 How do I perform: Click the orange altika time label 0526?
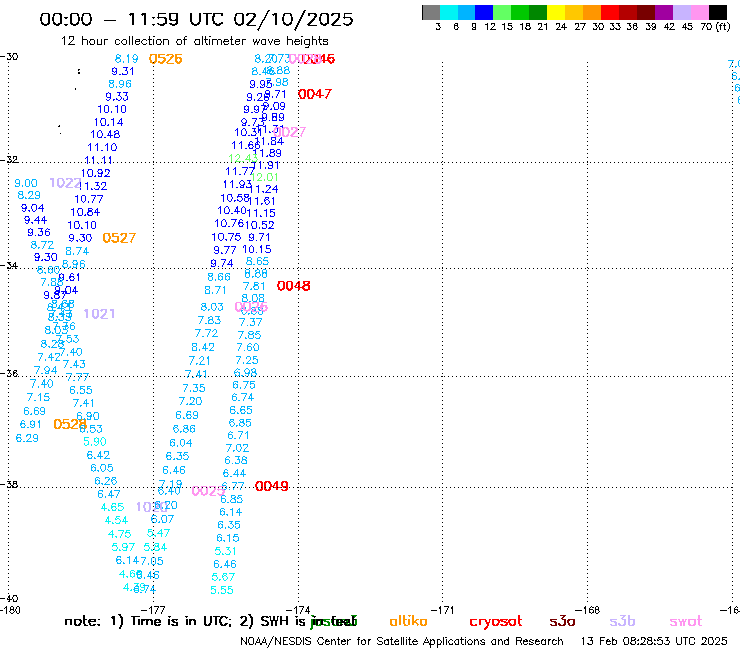coord(165,59)
